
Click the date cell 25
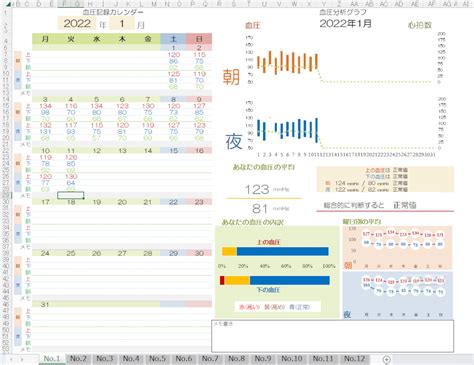pos(71,253)
